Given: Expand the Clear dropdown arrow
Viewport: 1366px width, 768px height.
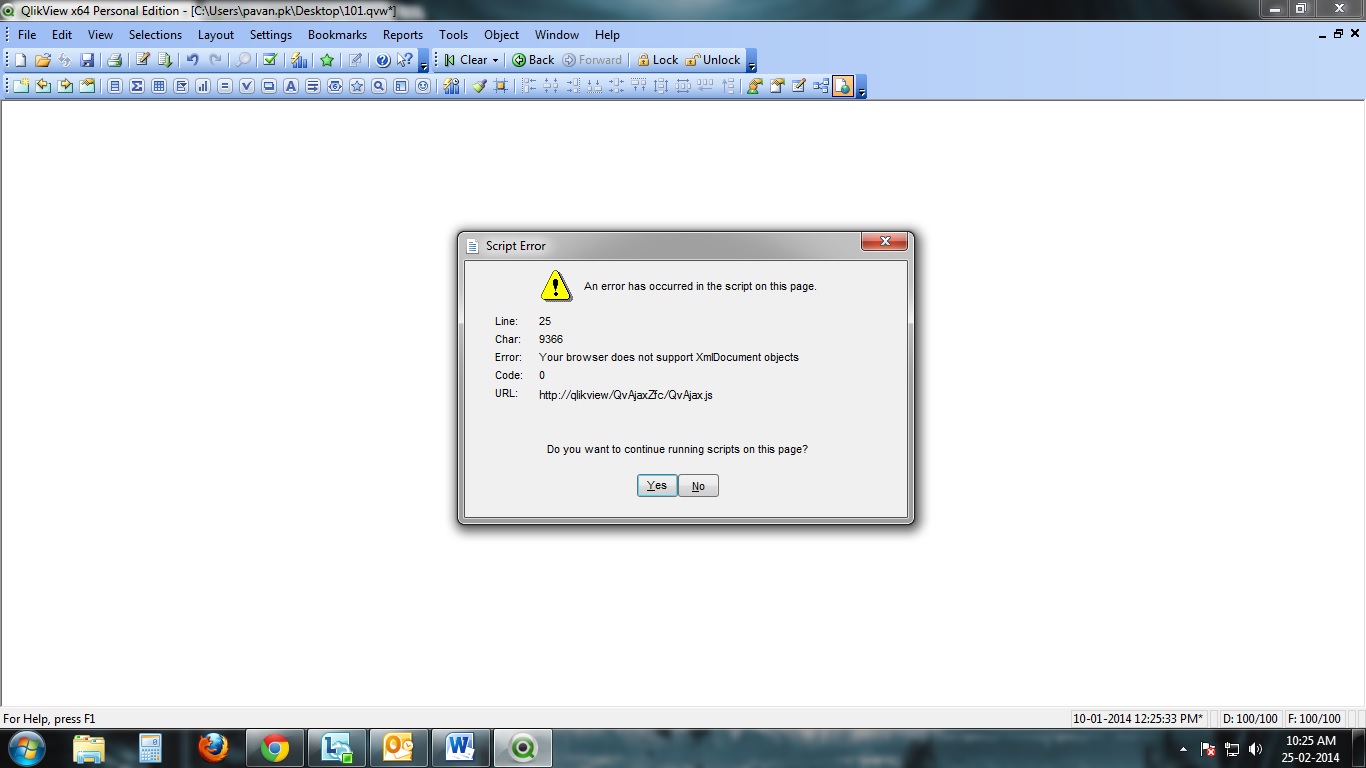Looking at the screenshot, I should point(495,60).
